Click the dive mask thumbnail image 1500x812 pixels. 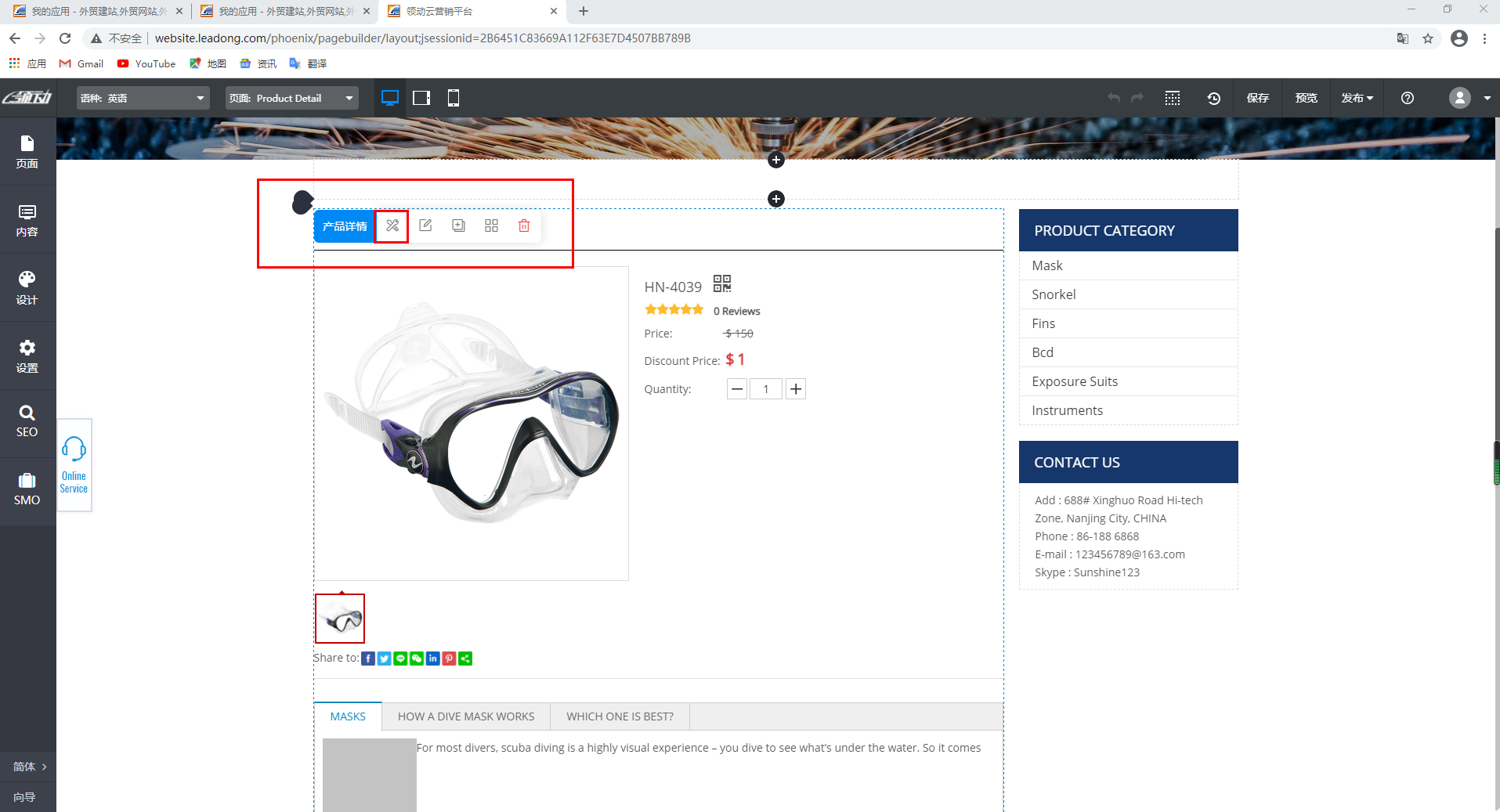tap(340, 619)
